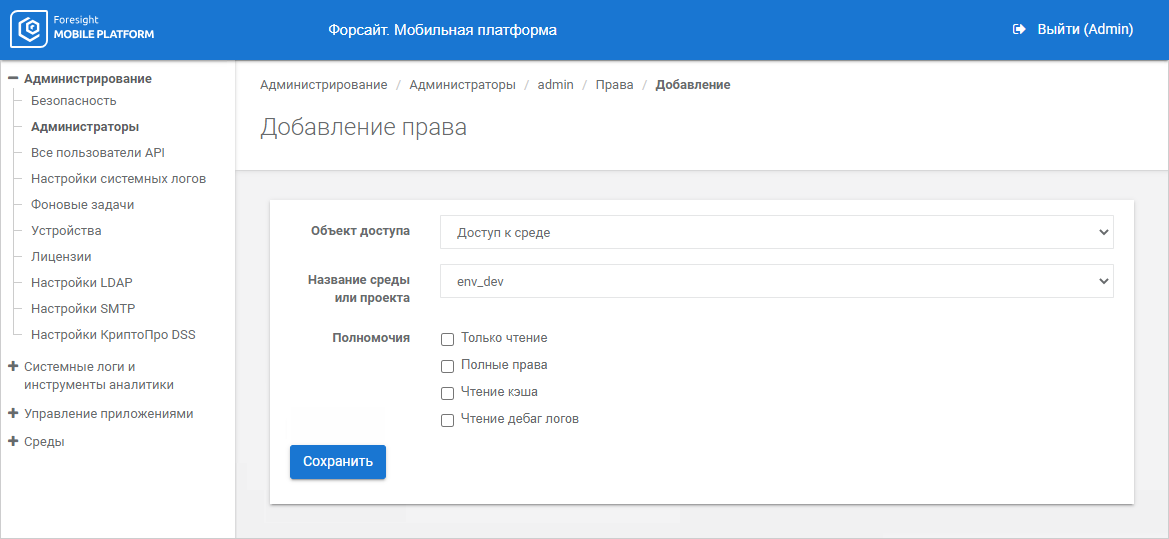1169x539 pixels.
Task: Click the logout arrow icon in header
Action: 1020,30
